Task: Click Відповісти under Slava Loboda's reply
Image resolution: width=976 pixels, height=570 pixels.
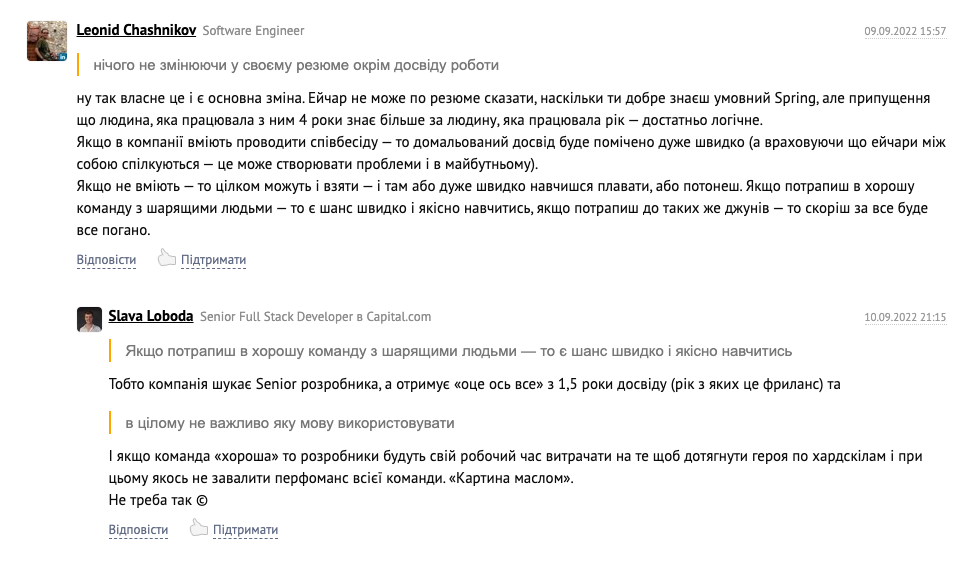Action: (138, 530)
